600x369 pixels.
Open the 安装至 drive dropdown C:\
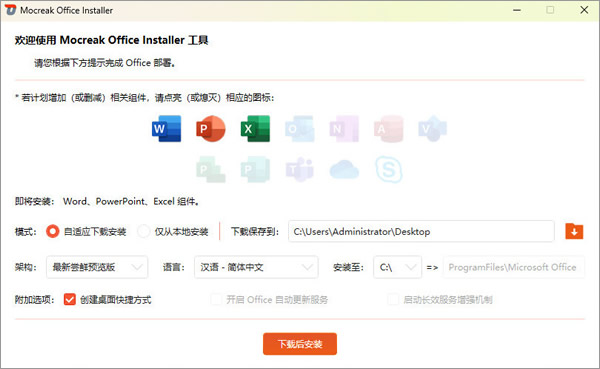398,267
